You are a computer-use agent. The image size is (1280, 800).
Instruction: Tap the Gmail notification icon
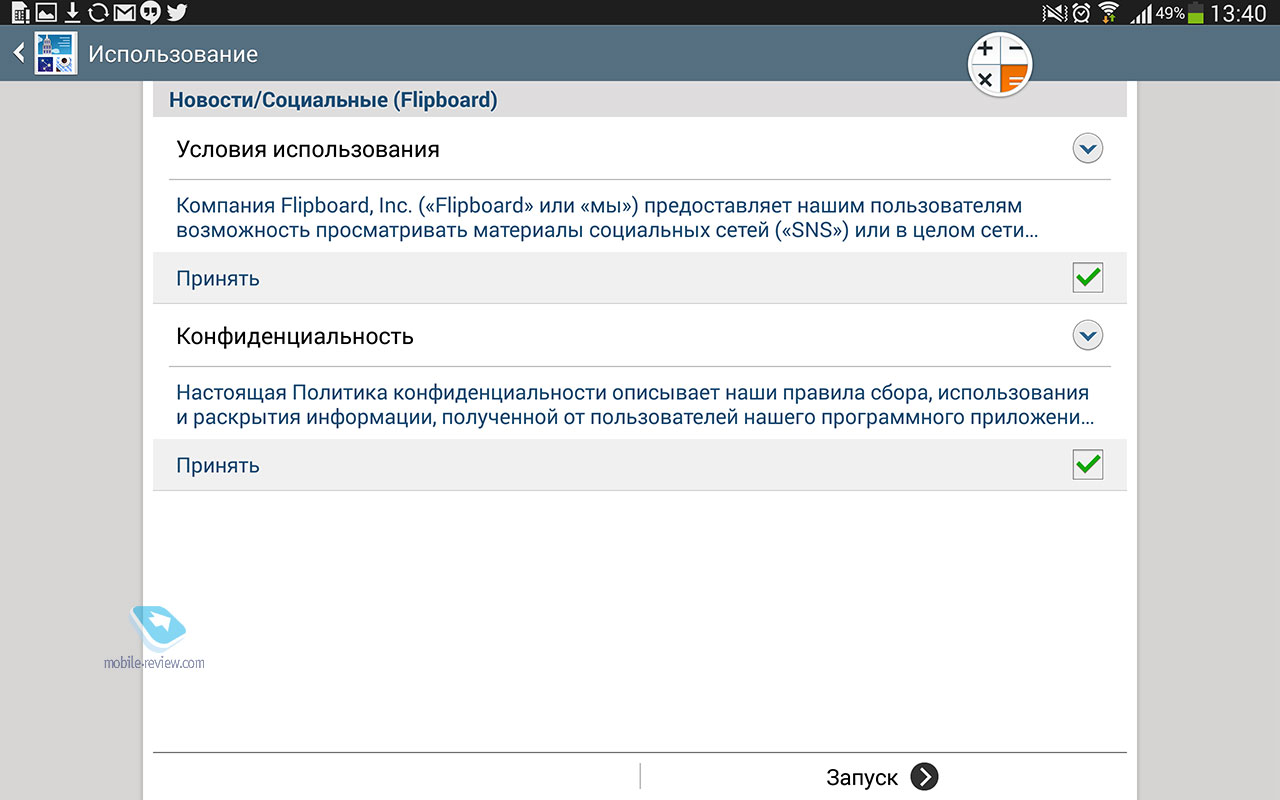[x=124, y=12]
